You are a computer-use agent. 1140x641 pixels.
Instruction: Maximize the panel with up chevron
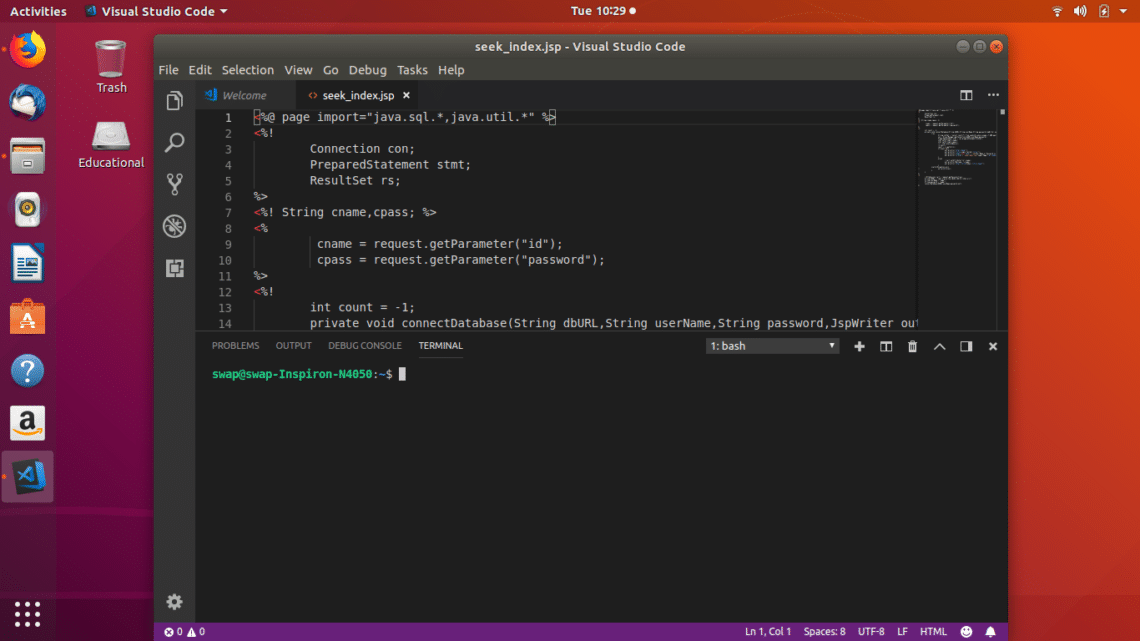(939, 347)
